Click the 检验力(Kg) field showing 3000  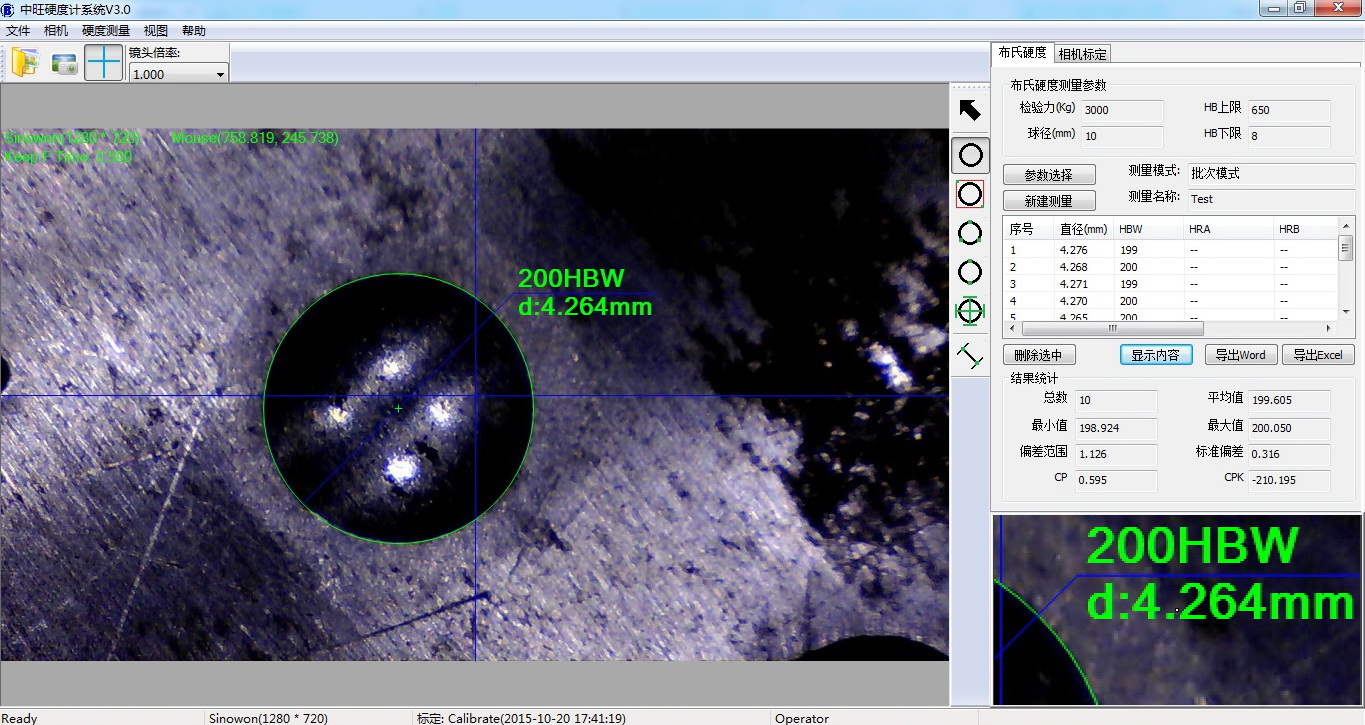click(1123, 111)
